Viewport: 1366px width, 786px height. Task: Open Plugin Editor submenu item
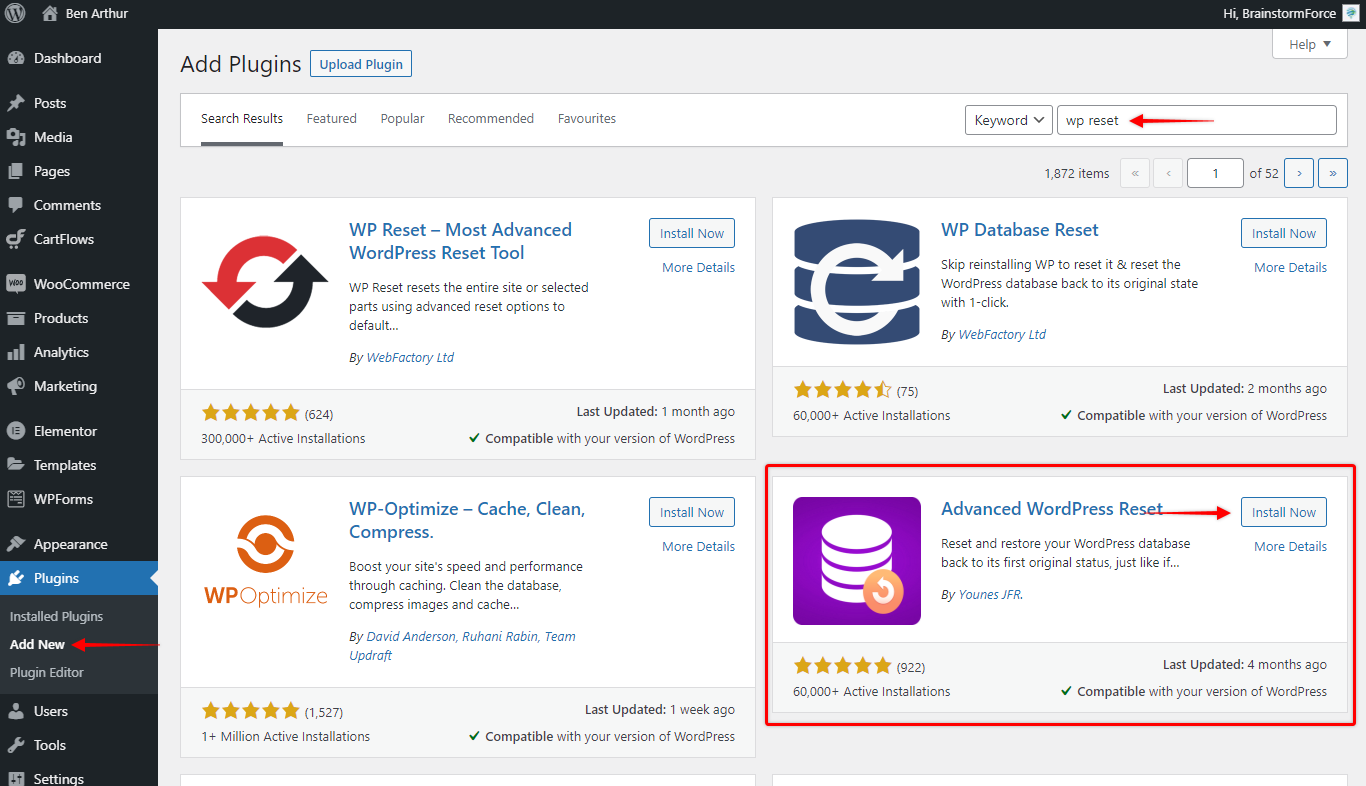(x=47, y=672)
